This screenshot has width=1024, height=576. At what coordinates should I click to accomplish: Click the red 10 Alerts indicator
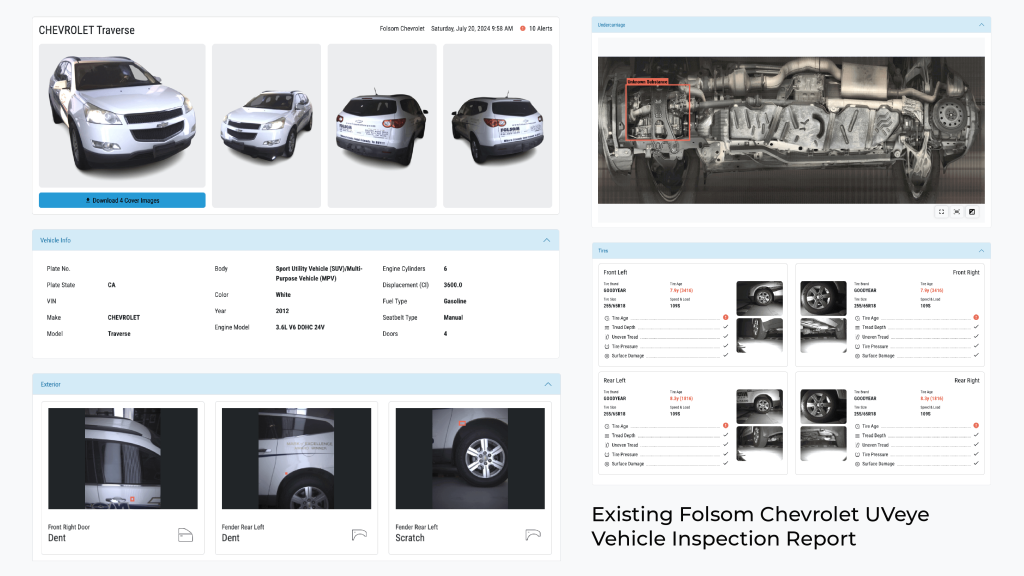point(522,29)
